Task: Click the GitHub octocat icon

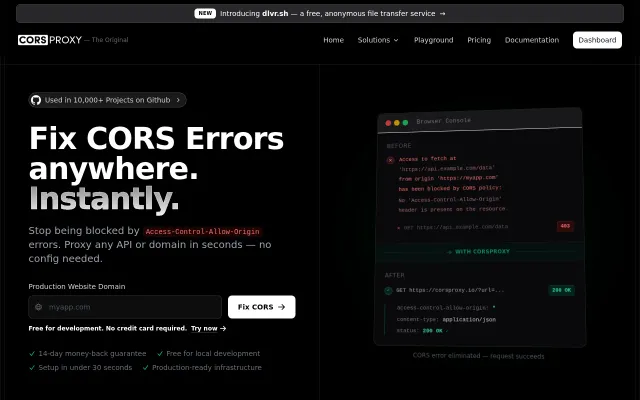Action: [36, 100]
